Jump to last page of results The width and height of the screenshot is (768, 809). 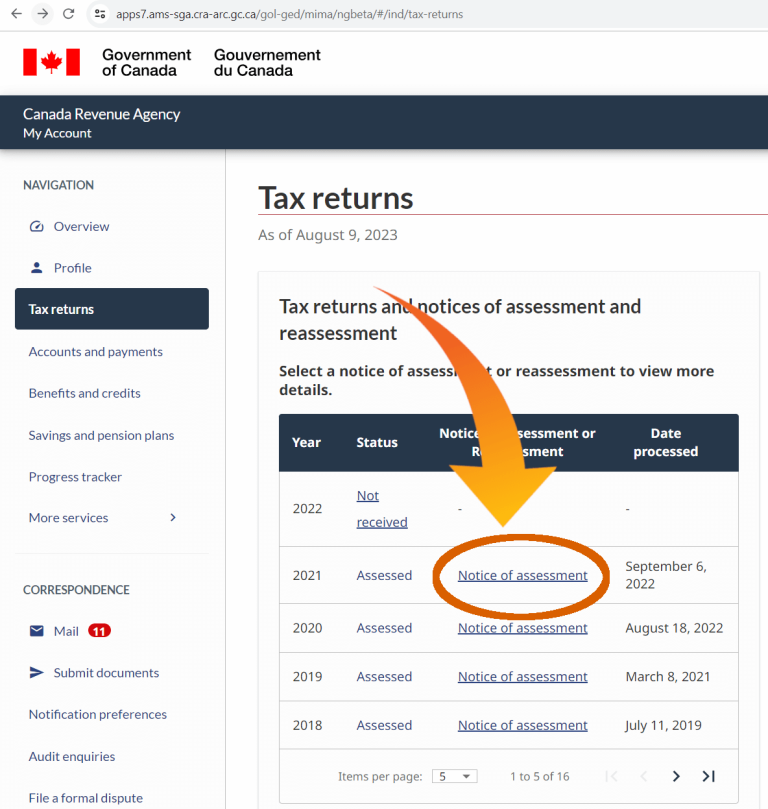pyautogui.click(x=709, y=776)
